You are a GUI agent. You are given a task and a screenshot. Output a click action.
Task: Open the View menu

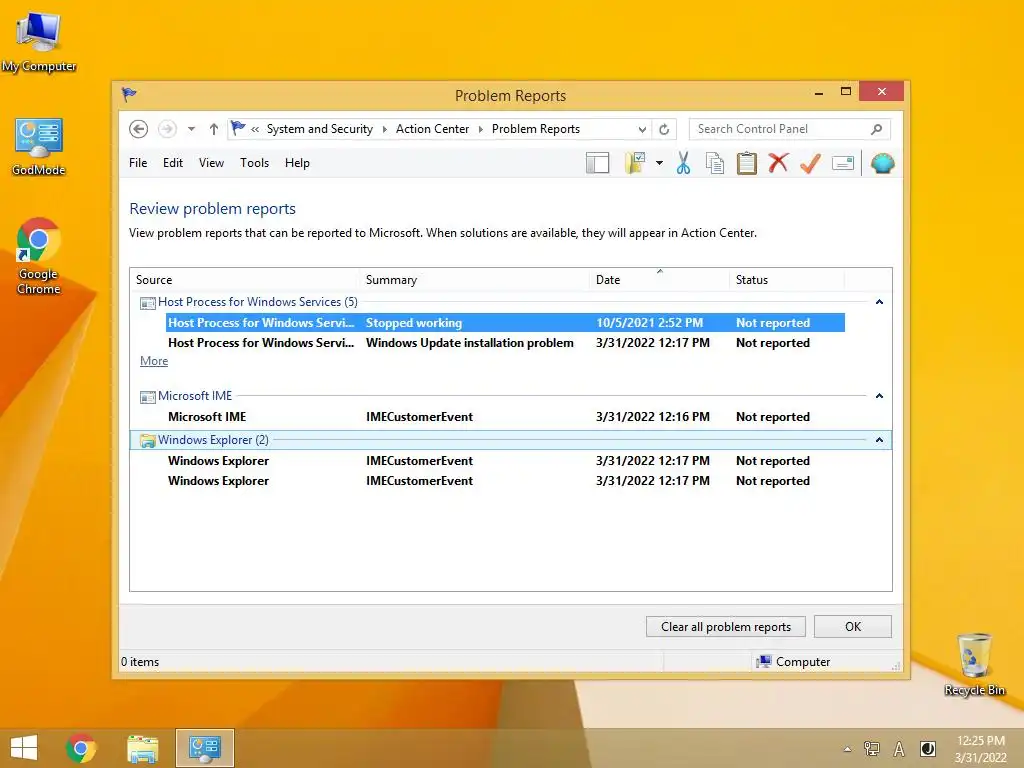211,163
